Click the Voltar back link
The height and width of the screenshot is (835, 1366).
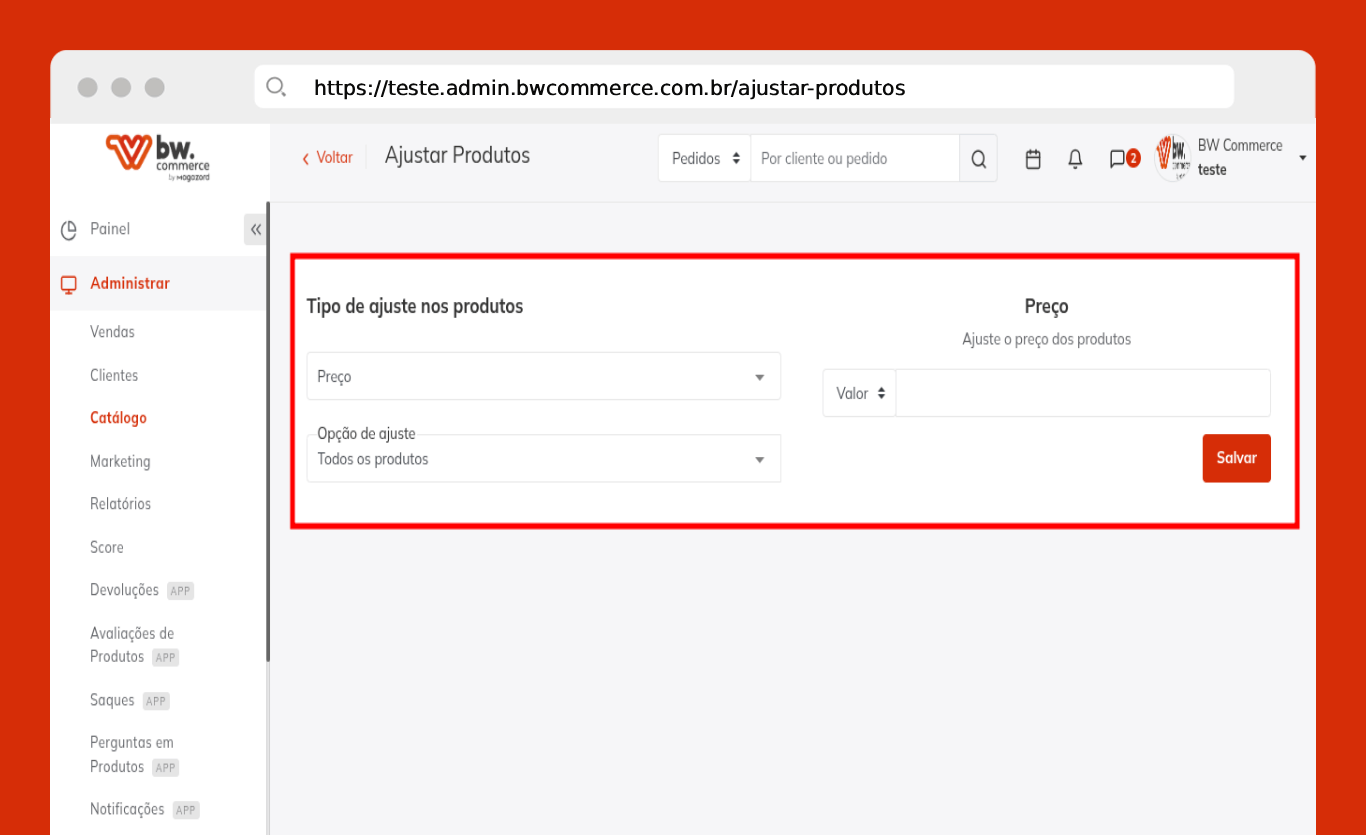click(327, 158)
